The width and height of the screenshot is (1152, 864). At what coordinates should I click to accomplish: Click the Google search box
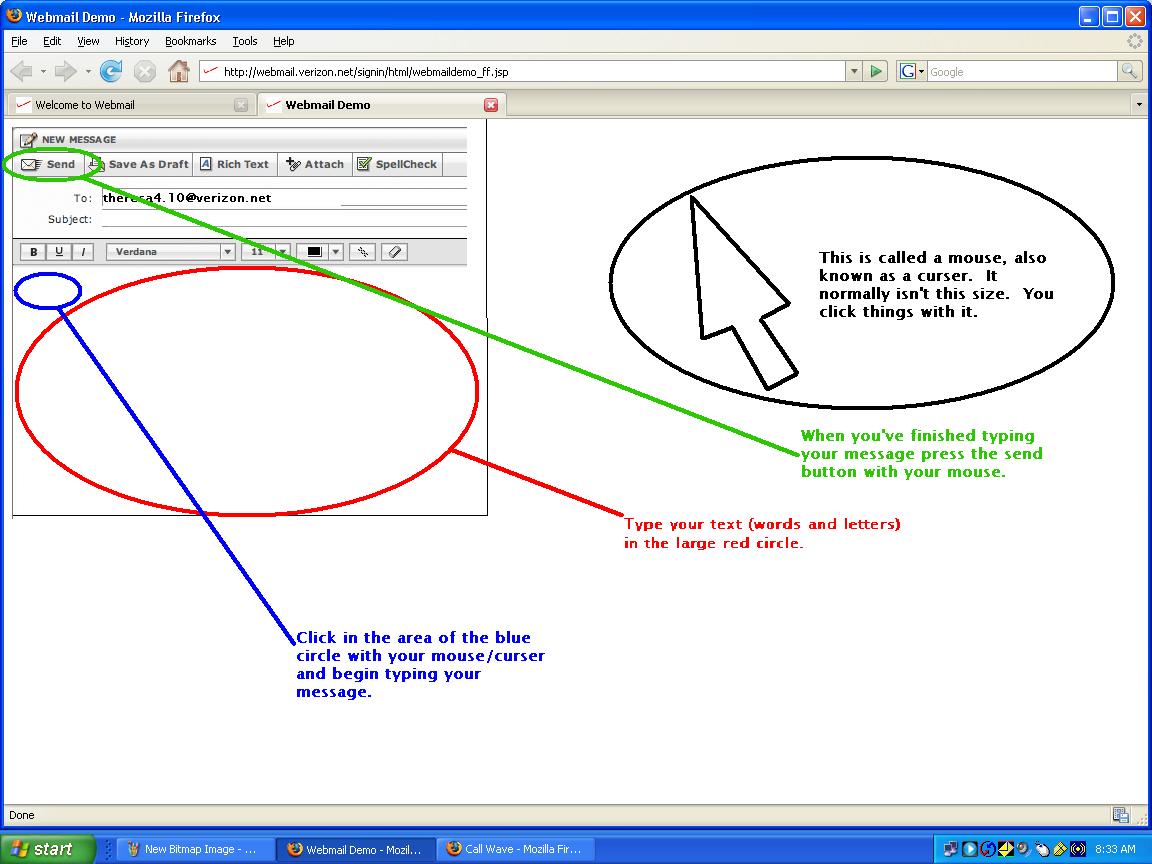[1022, 71]
